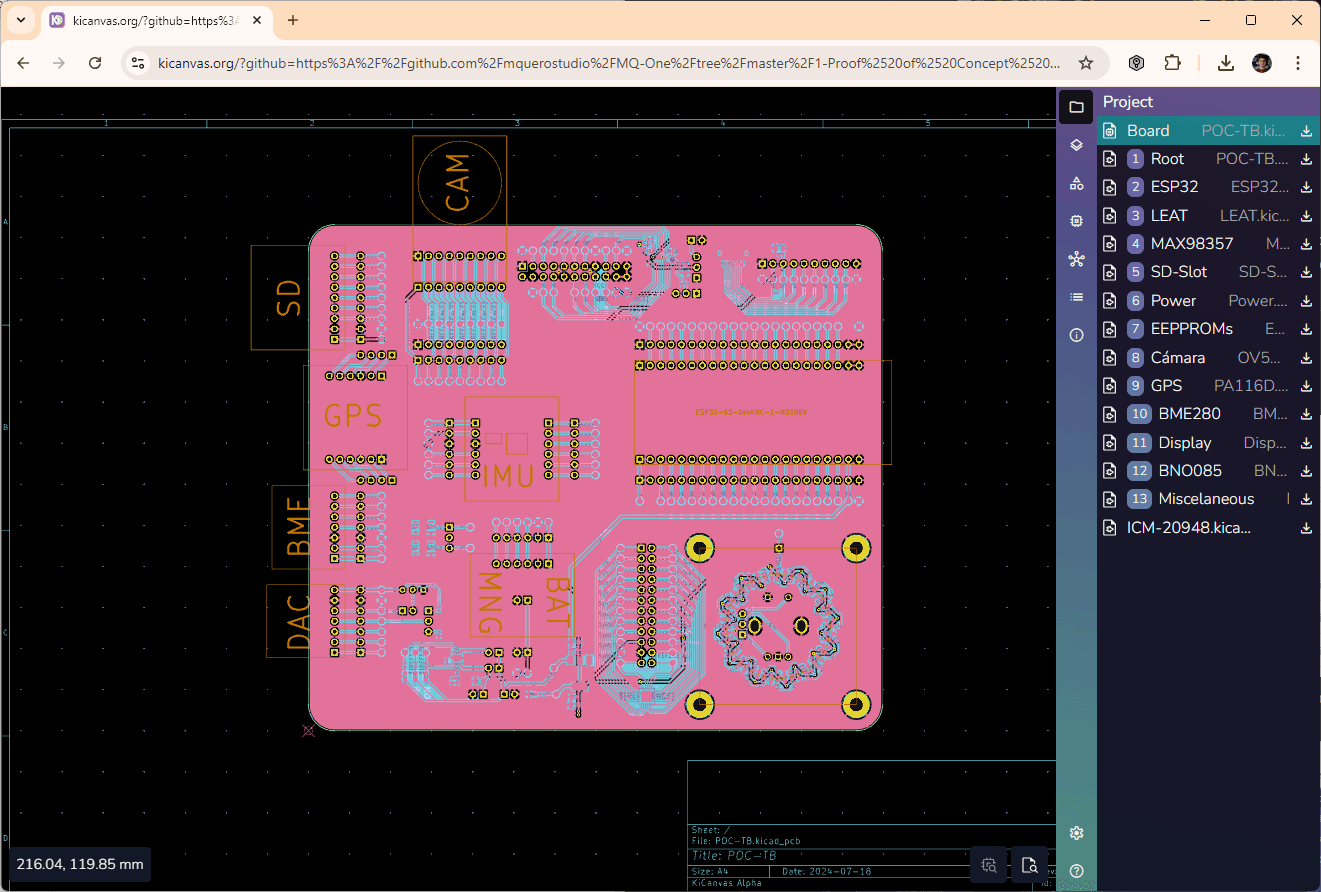Viewport: 1321px width, 892px height.
Task: Download the Miscelaneous schematic file
Action: tap(1306, 499)
